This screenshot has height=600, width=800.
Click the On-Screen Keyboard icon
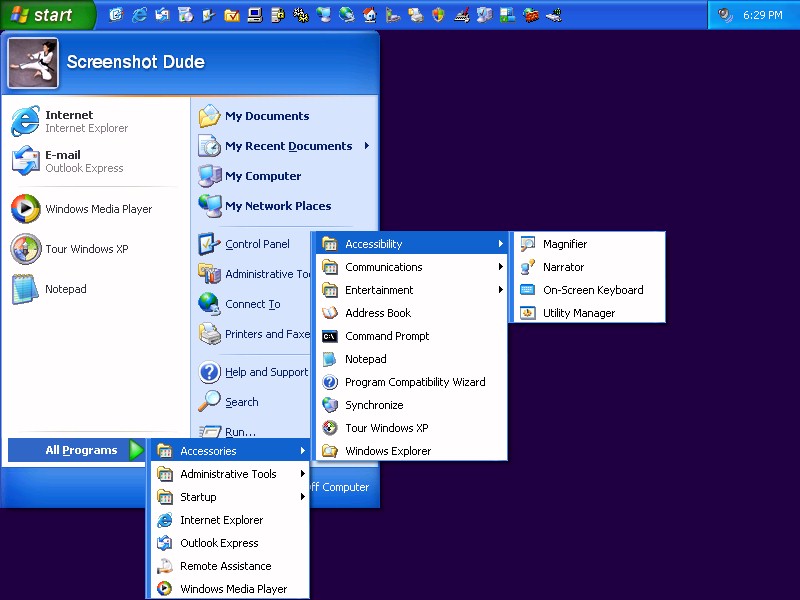(x=527, y=290)
